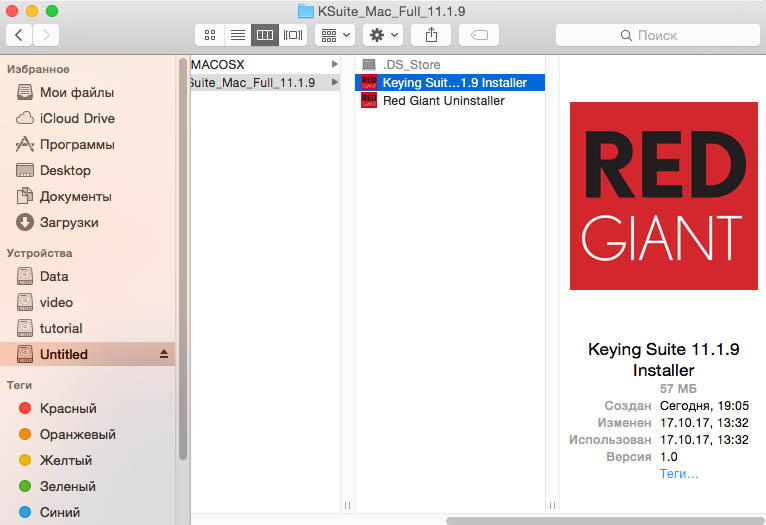Expand the Suite_Mac_Full_11.1.9 folder arrow
Image resolution: width=766 pixels, height=525 pixels.
pyautogui.click(x=335, y=82)
